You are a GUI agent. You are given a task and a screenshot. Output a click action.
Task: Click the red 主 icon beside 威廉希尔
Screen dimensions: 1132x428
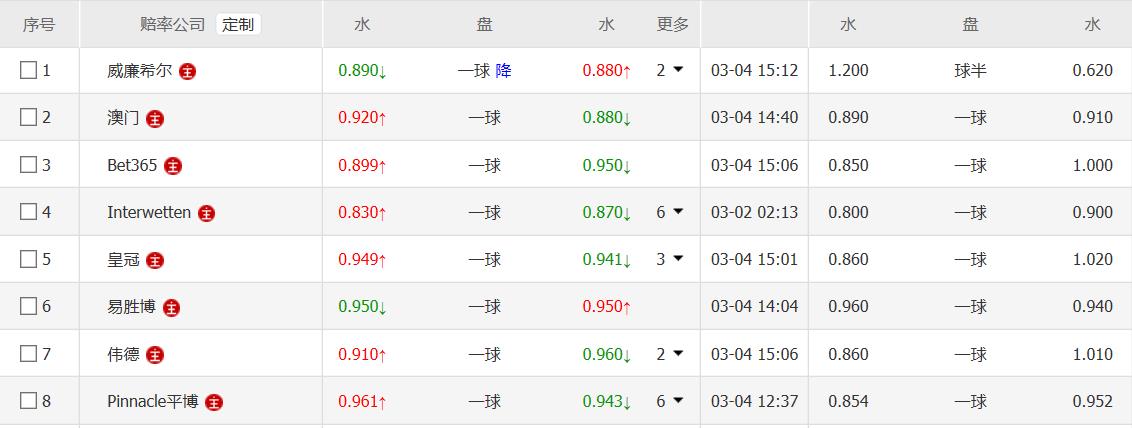click(188, 72)
